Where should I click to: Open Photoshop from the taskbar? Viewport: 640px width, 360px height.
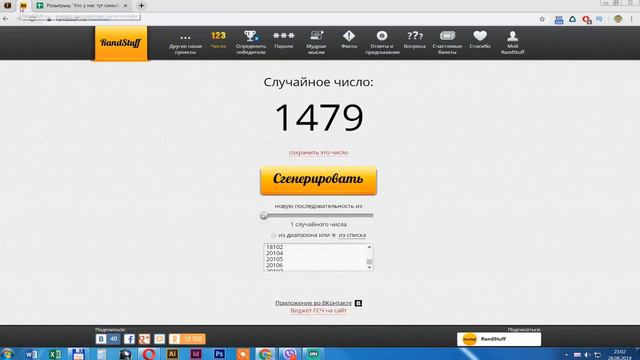pos(219,354)
